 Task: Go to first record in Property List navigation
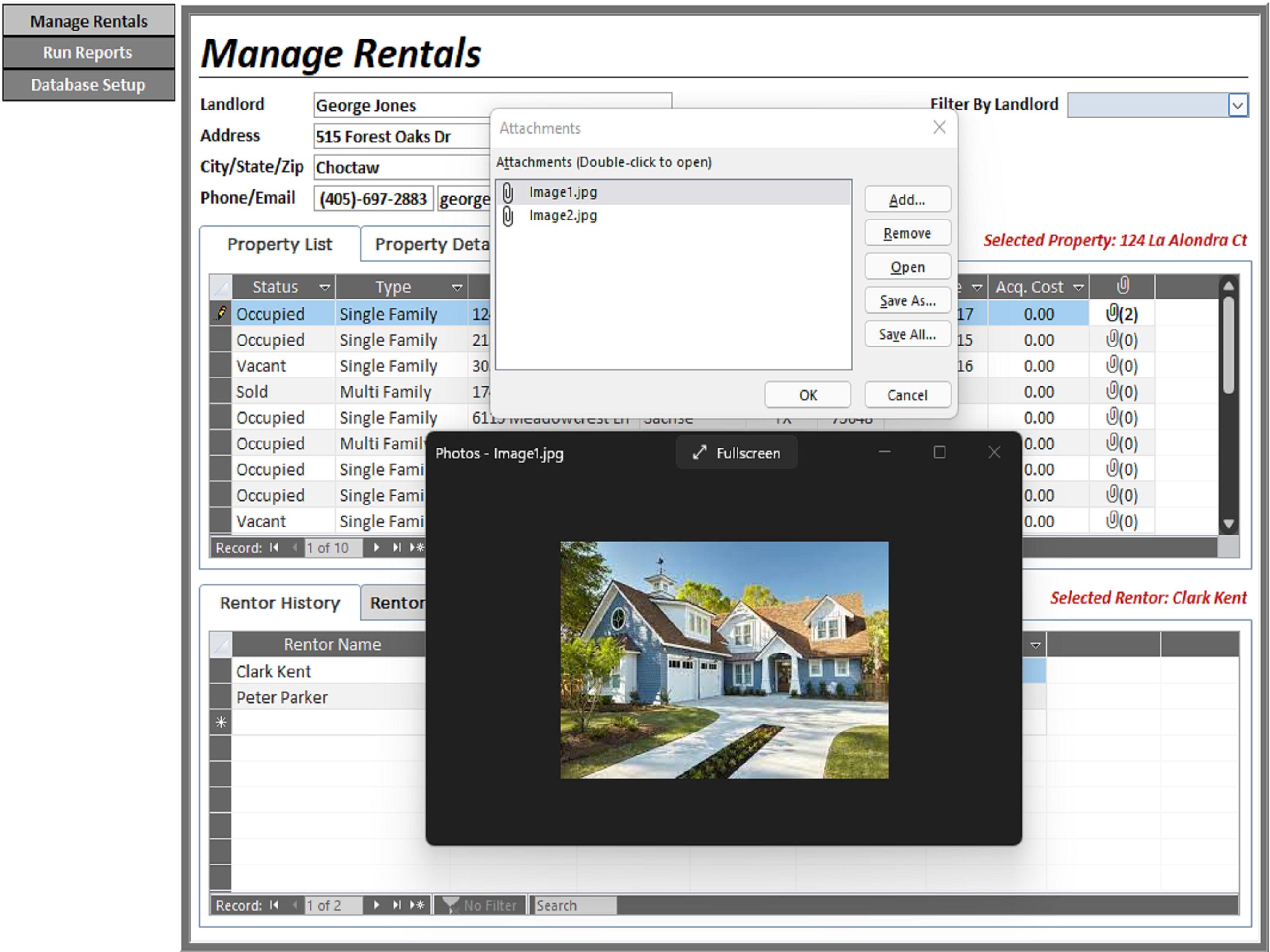tap(273, 548)
